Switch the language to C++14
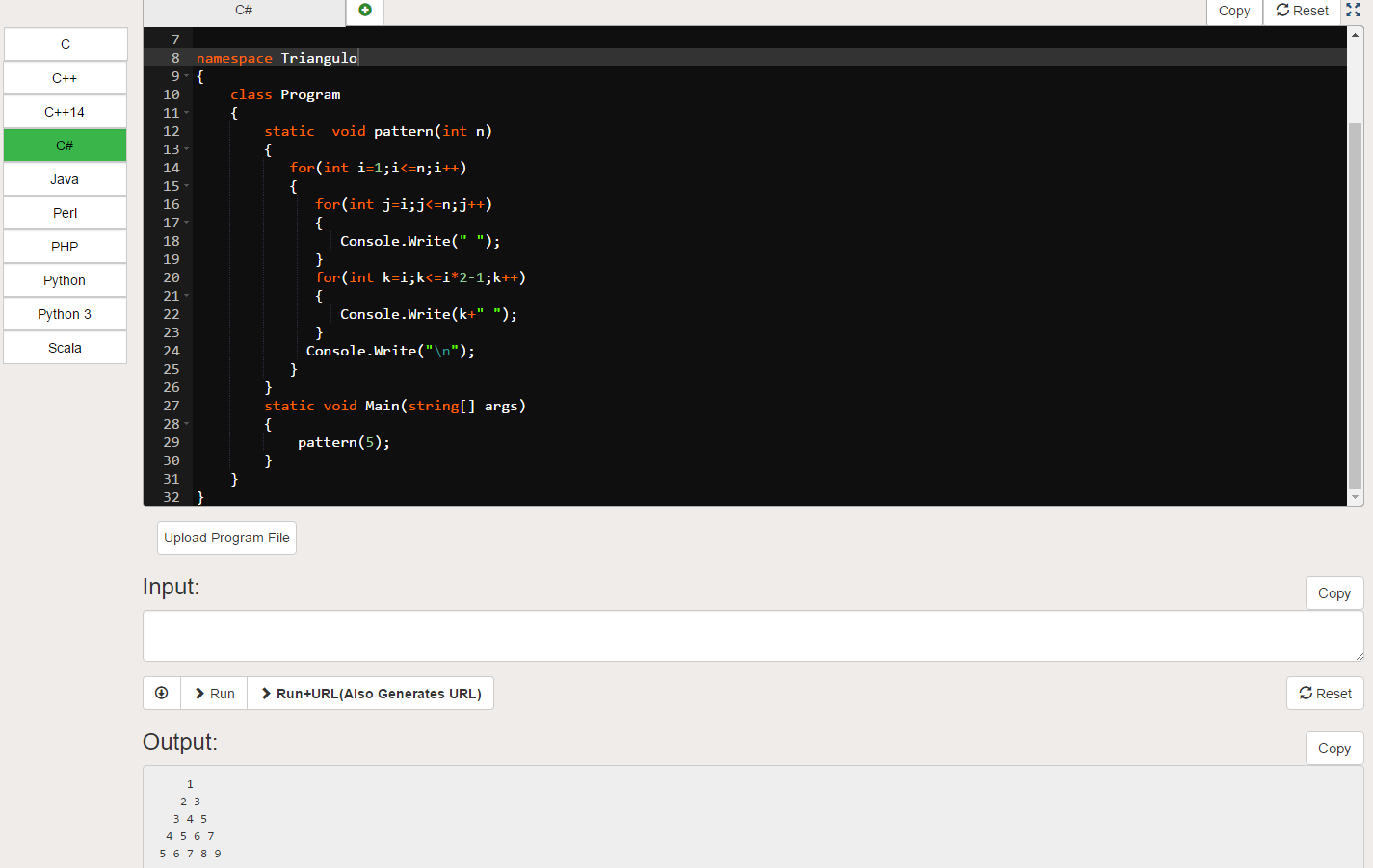The width and height of the screenshot is (1373, 868). click(x=65, y=112)
